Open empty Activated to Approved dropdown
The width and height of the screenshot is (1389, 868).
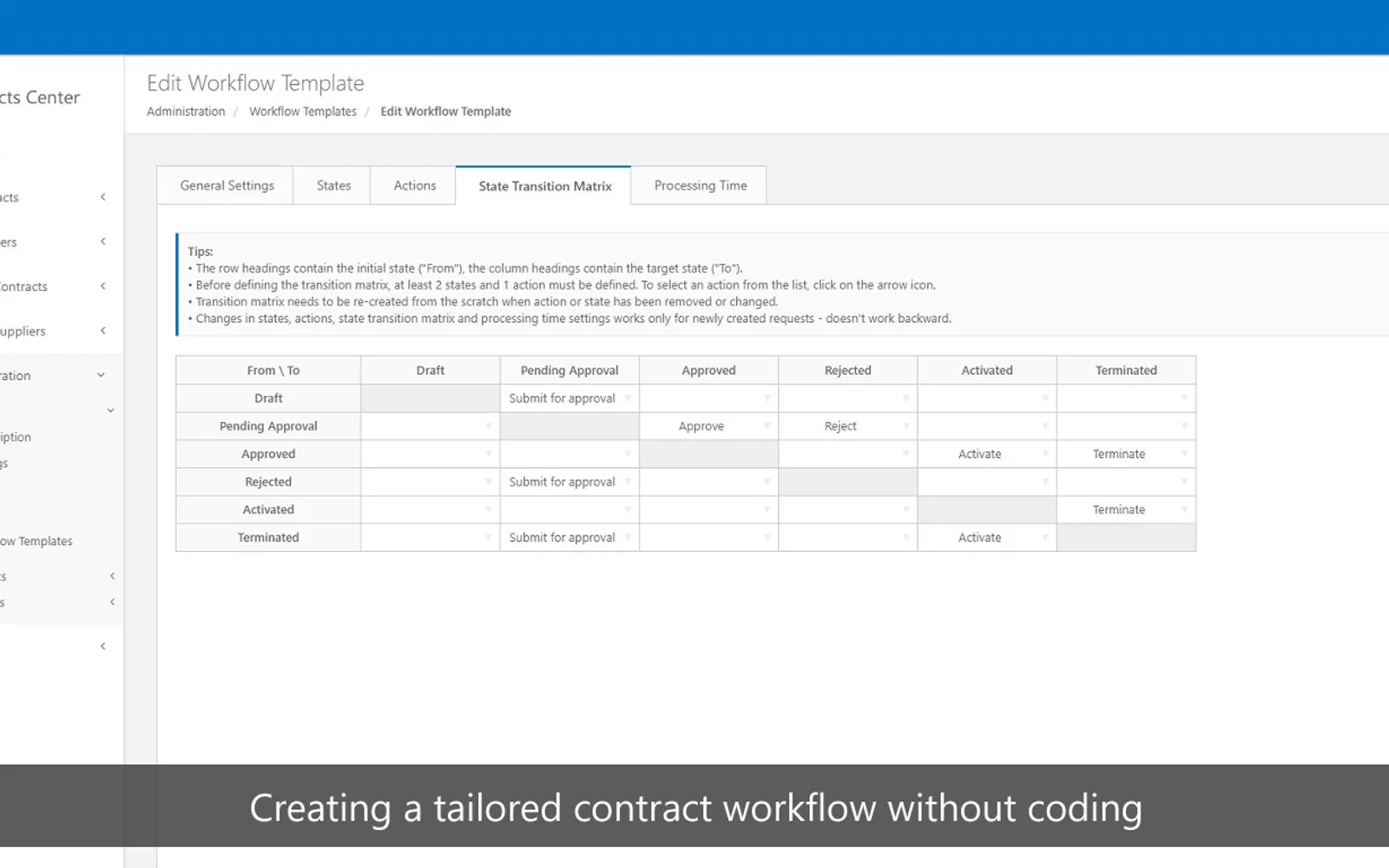tap(708, 510)
